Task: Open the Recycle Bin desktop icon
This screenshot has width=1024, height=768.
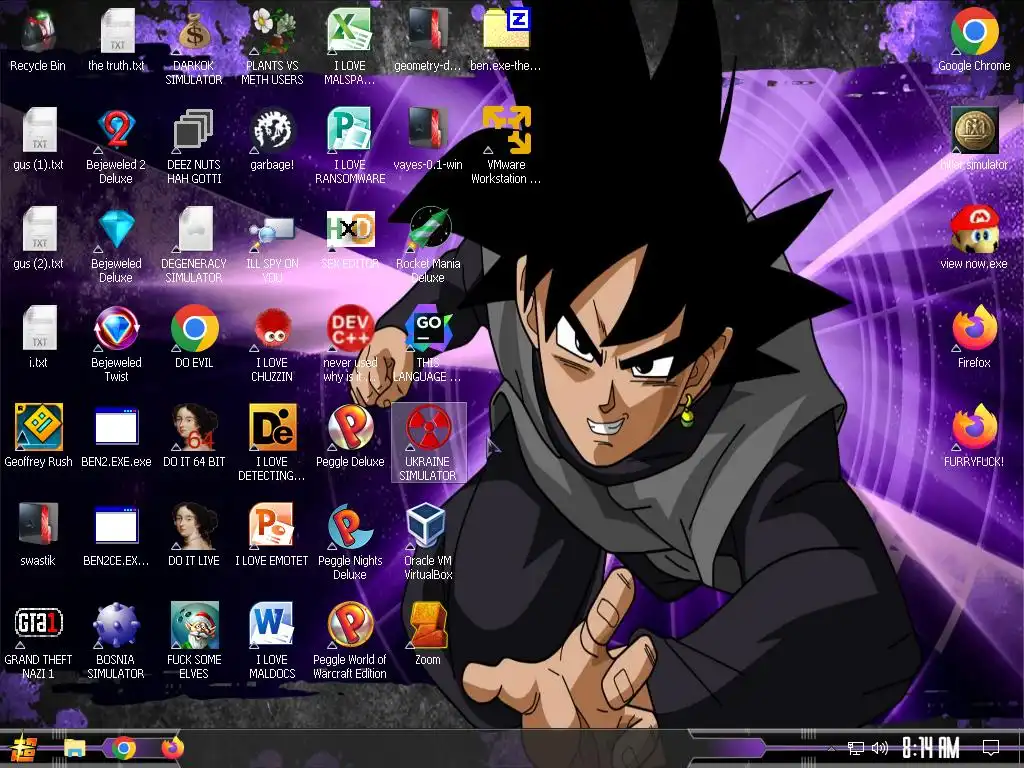Action: 38,40
